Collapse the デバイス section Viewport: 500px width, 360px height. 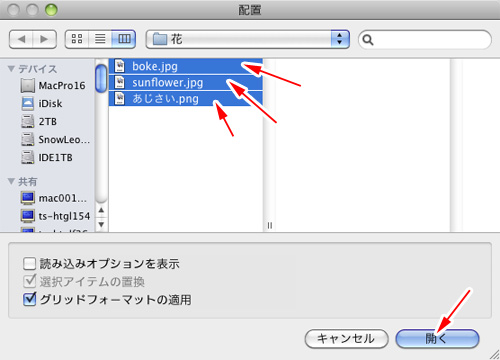pos(11,69)
